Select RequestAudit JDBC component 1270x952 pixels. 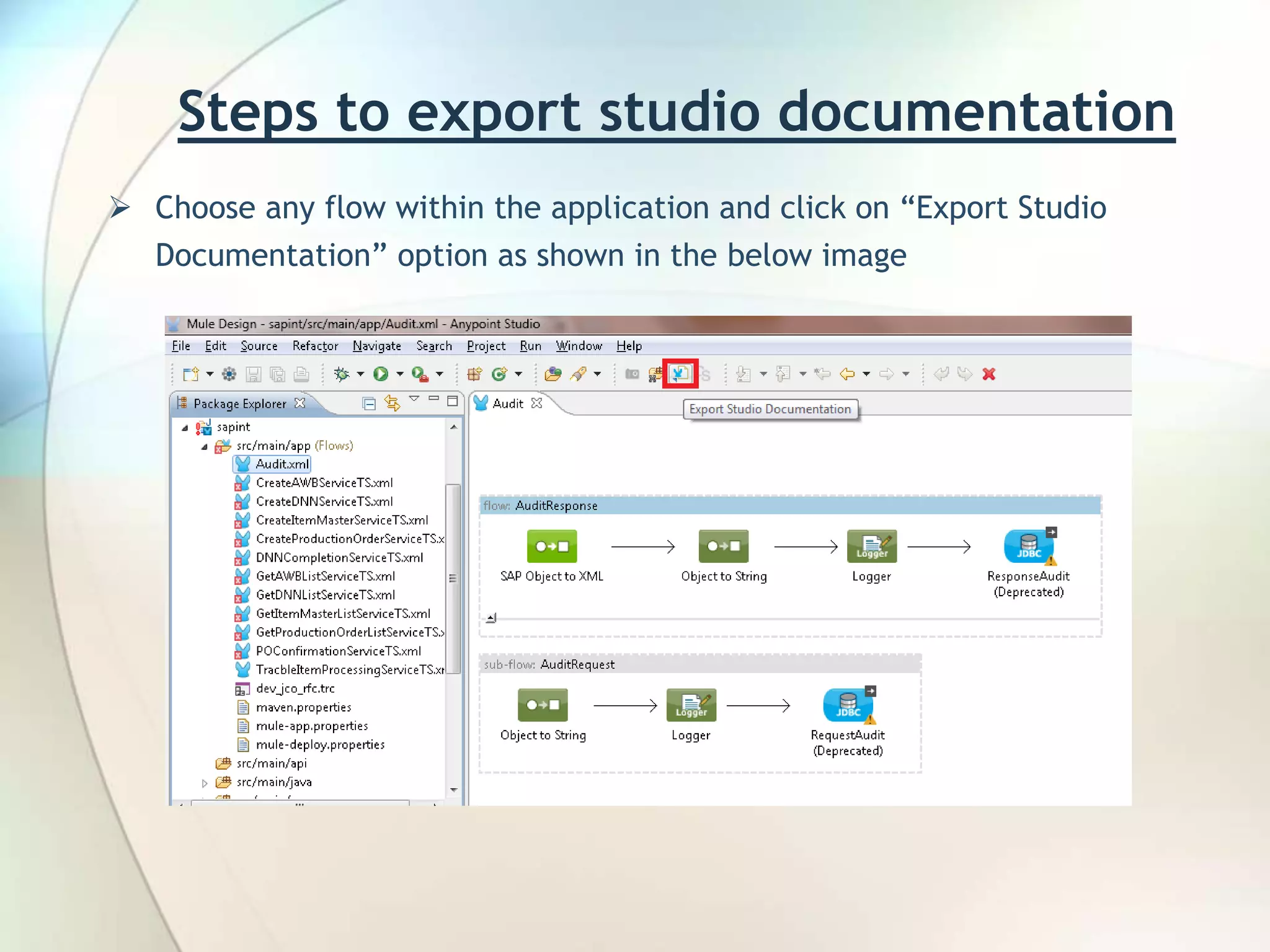(848, 705)
